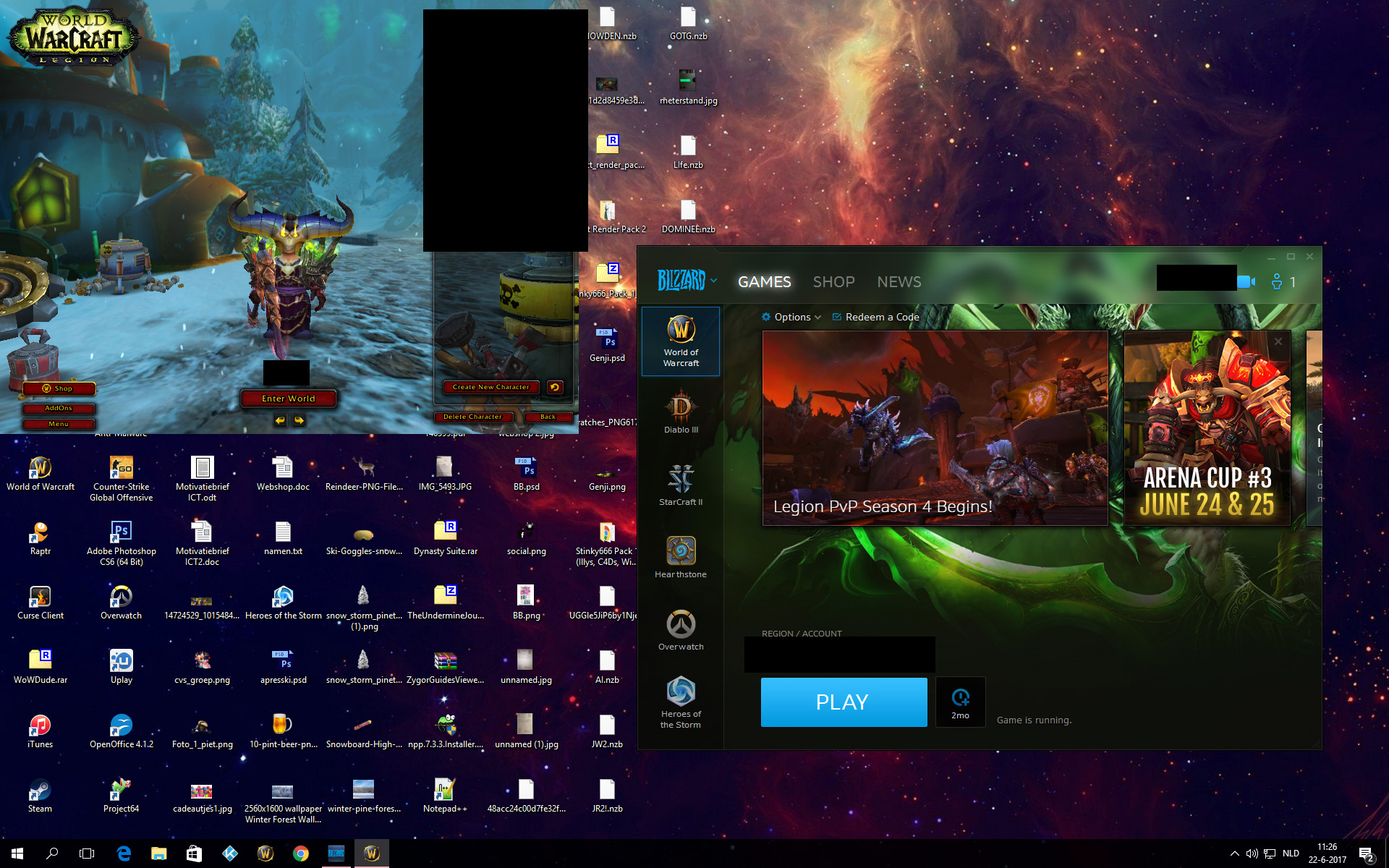Select Dynasty Suite.rar on desktop
The width and height of the screenshot is (1389, 868).
(445, 539)
